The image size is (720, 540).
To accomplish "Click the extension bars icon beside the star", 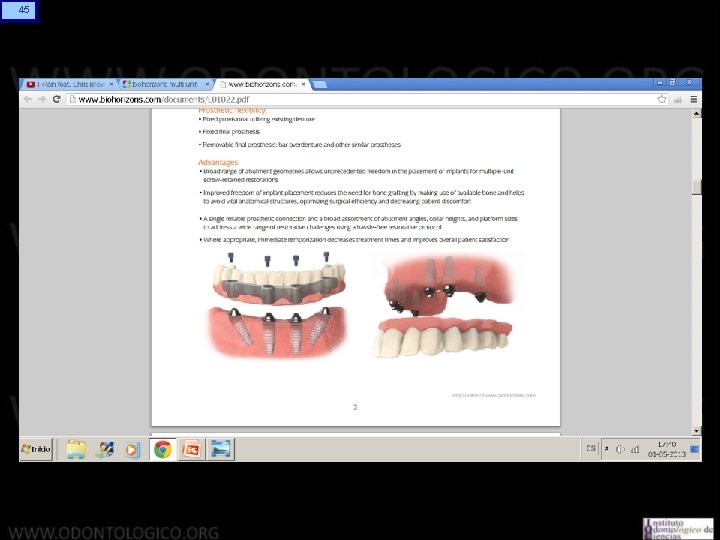I will click(x=678, y=100).
